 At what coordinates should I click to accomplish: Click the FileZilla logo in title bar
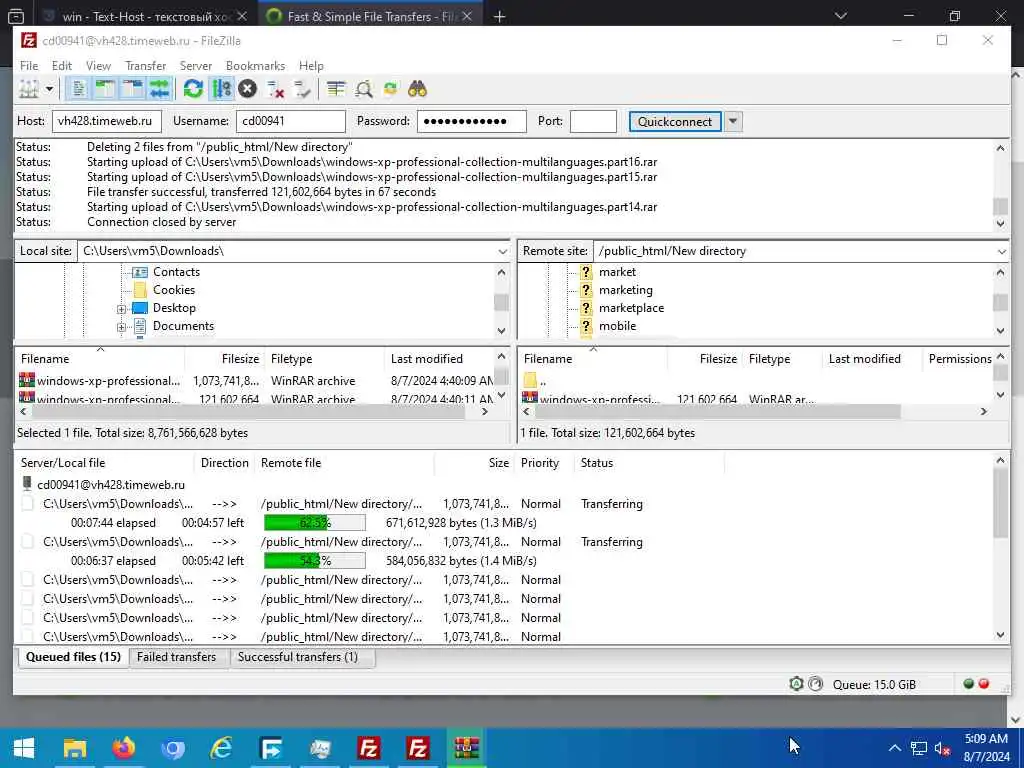click(x=29, y=40)
